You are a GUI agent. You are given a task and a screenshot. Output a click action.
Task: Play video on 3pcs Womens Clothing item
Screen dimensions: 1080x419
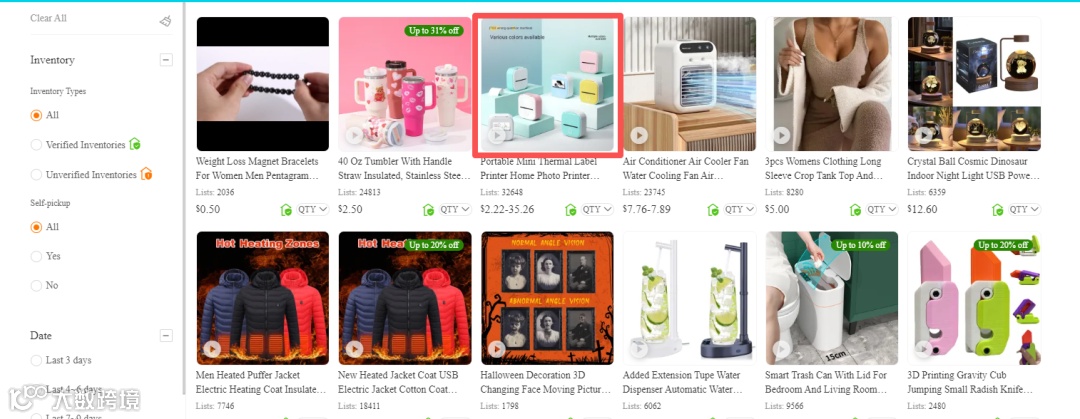point(781,136)
